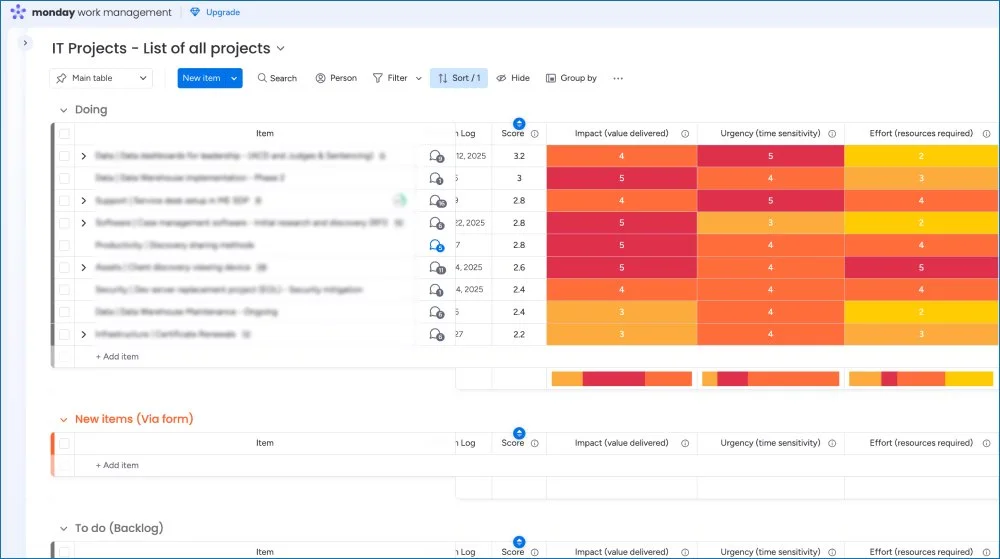The height and width of the screenshot is (559, 1000).
Task: Open conversation bubble for score 3.2 row
Action: [436, 156]
